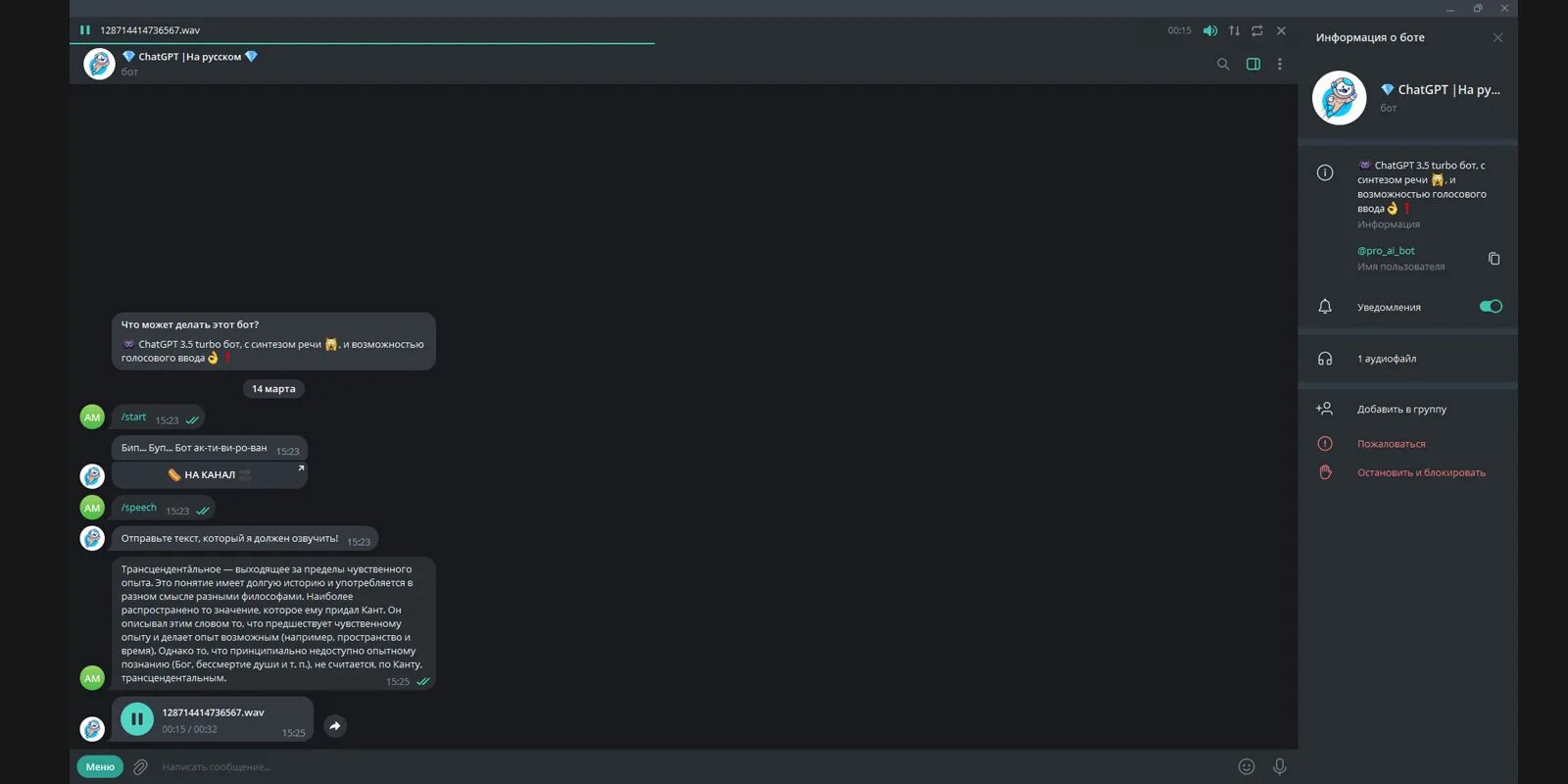Open the bot Menu button
Screen dimensions: 1568x784
[100, 766]
